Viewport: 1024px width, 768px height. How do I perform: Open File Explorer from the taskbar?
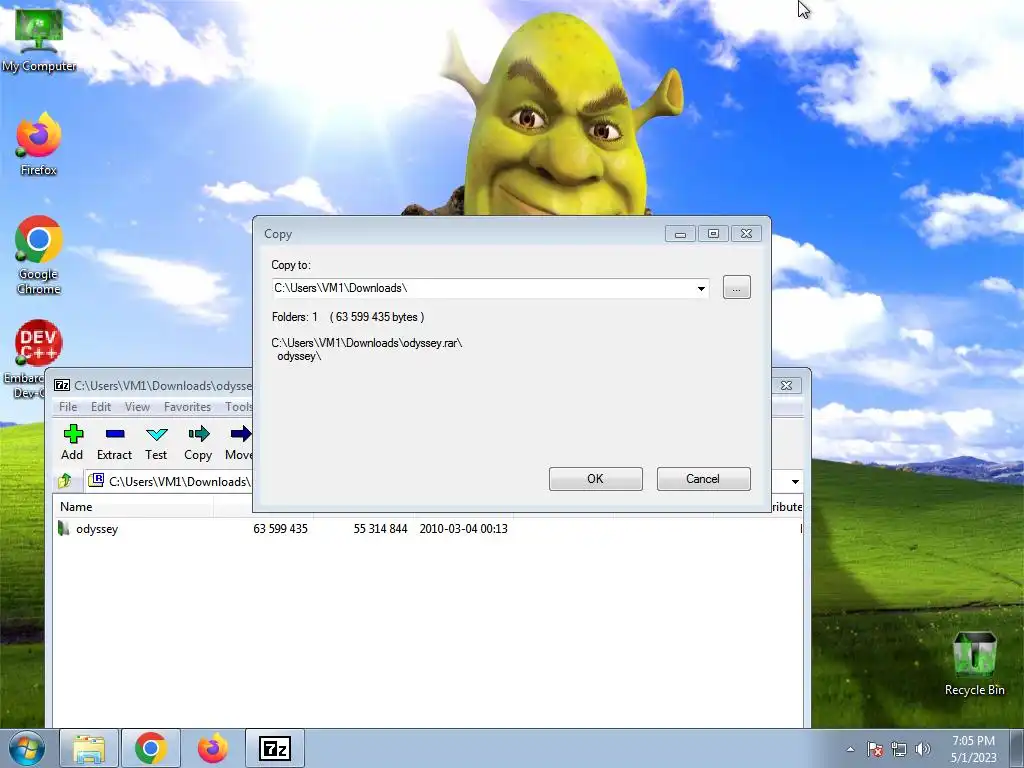pyautogui.click(x=89, y=748)
